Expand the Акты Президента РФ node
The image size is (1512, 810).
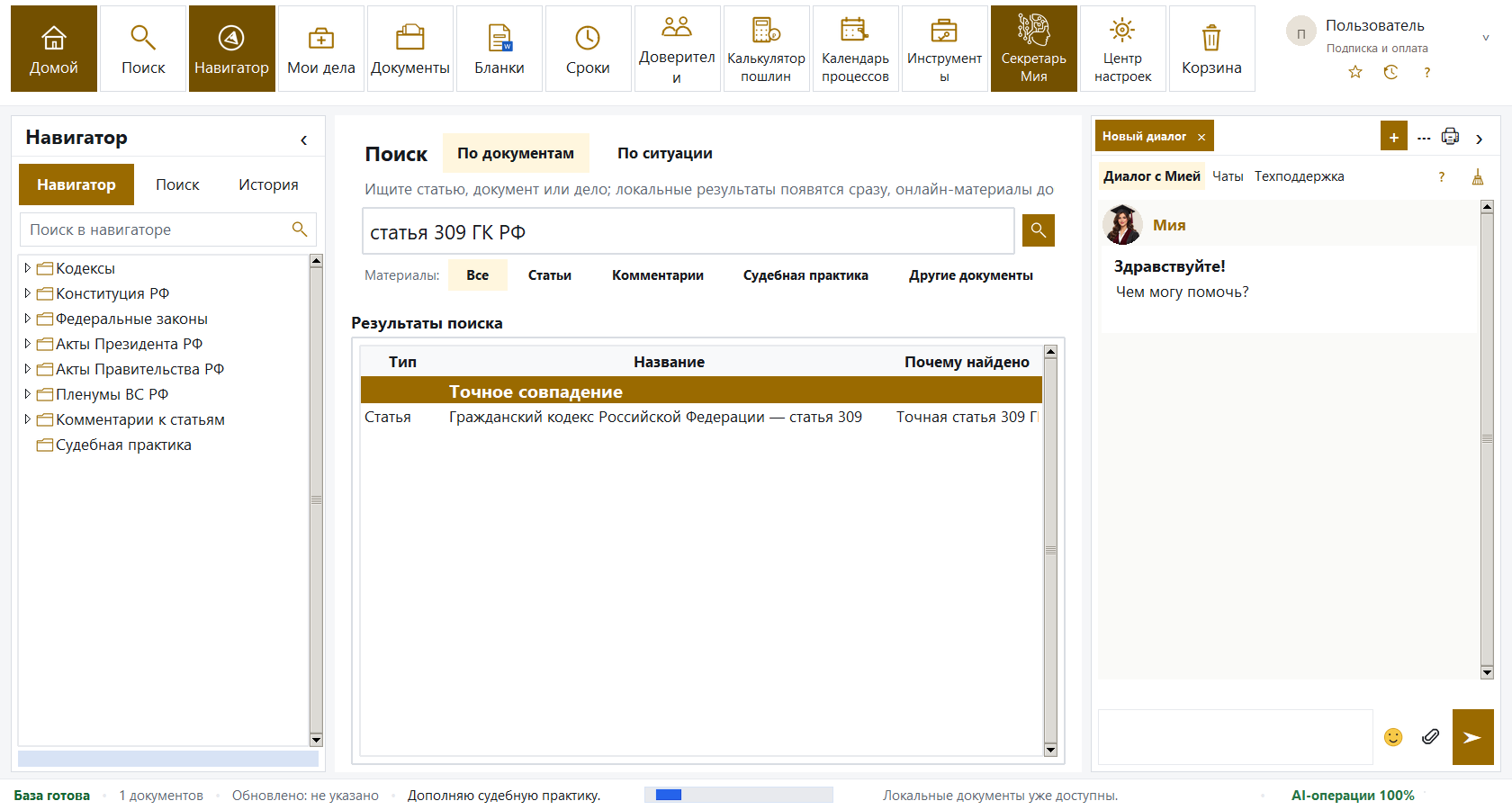coord(27,344)
